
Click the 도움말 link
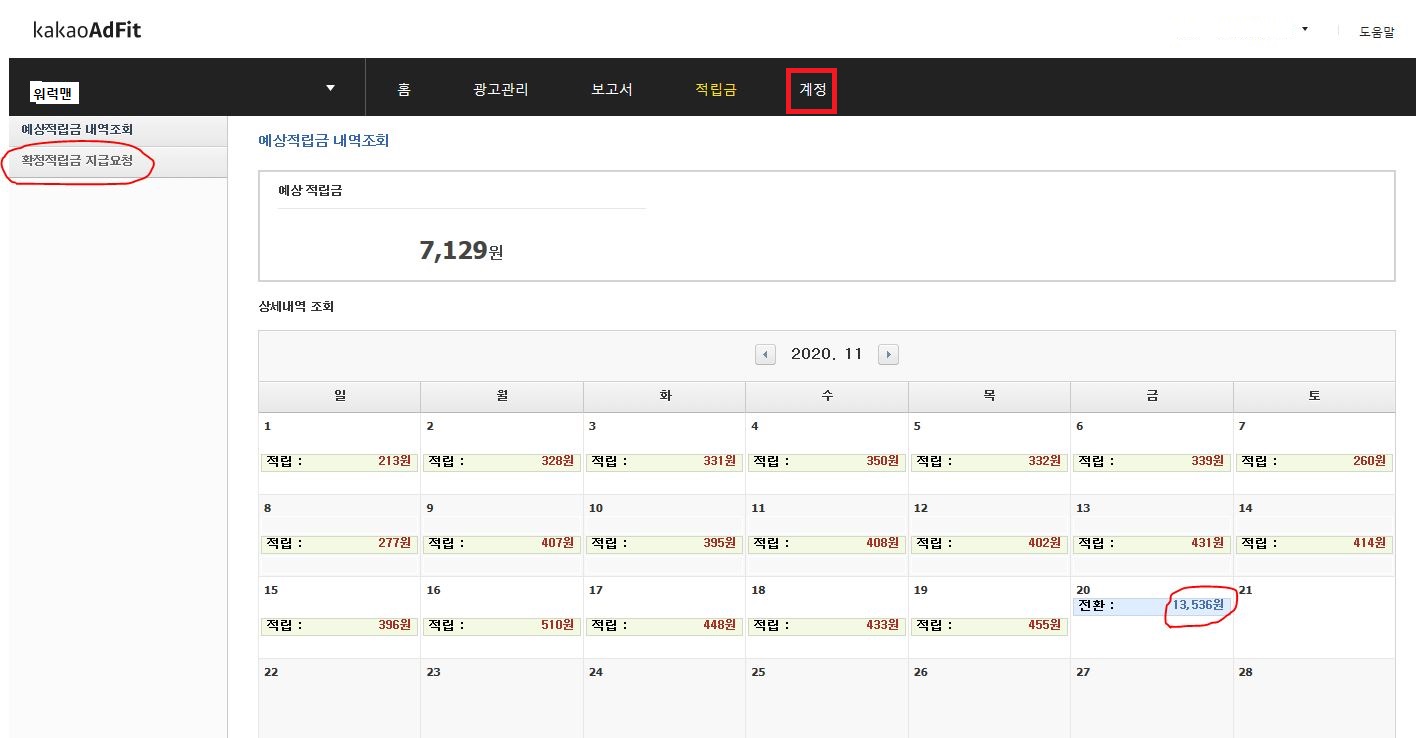[x=1376, y=32]
